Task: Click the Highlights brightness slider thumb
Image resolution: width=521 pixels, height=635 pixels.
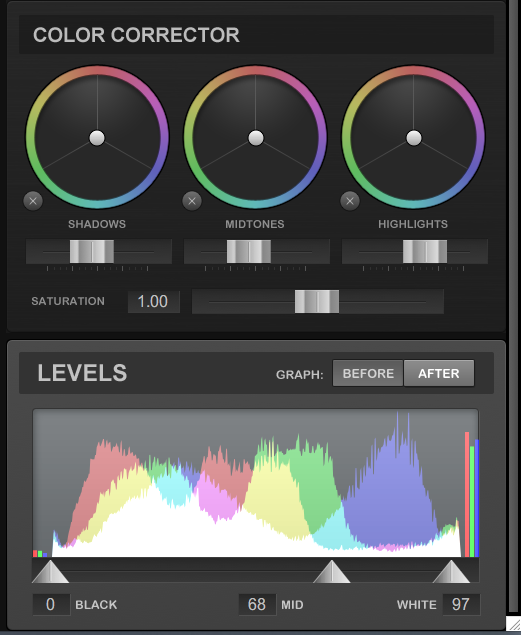Action: point(425,251)
